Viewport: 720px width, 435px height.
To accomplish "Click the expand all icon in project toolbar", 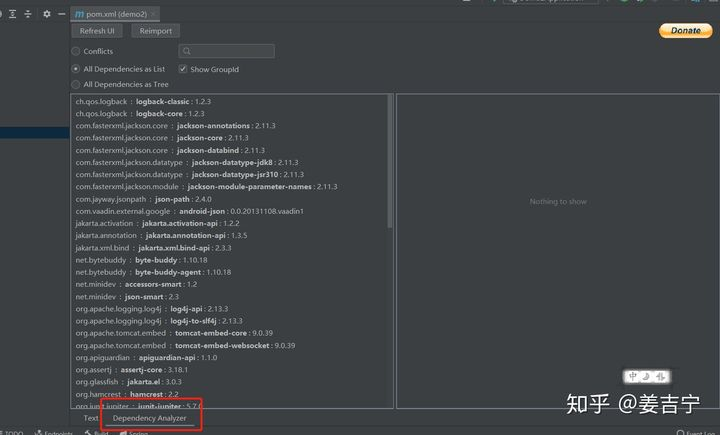I will click(x=12, y=14).
